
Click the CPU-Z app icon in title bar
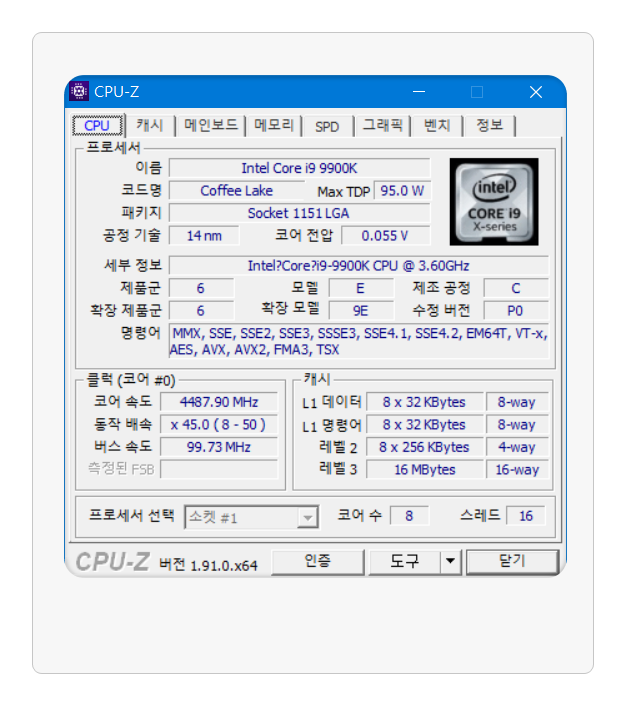[x=79, y=91]
